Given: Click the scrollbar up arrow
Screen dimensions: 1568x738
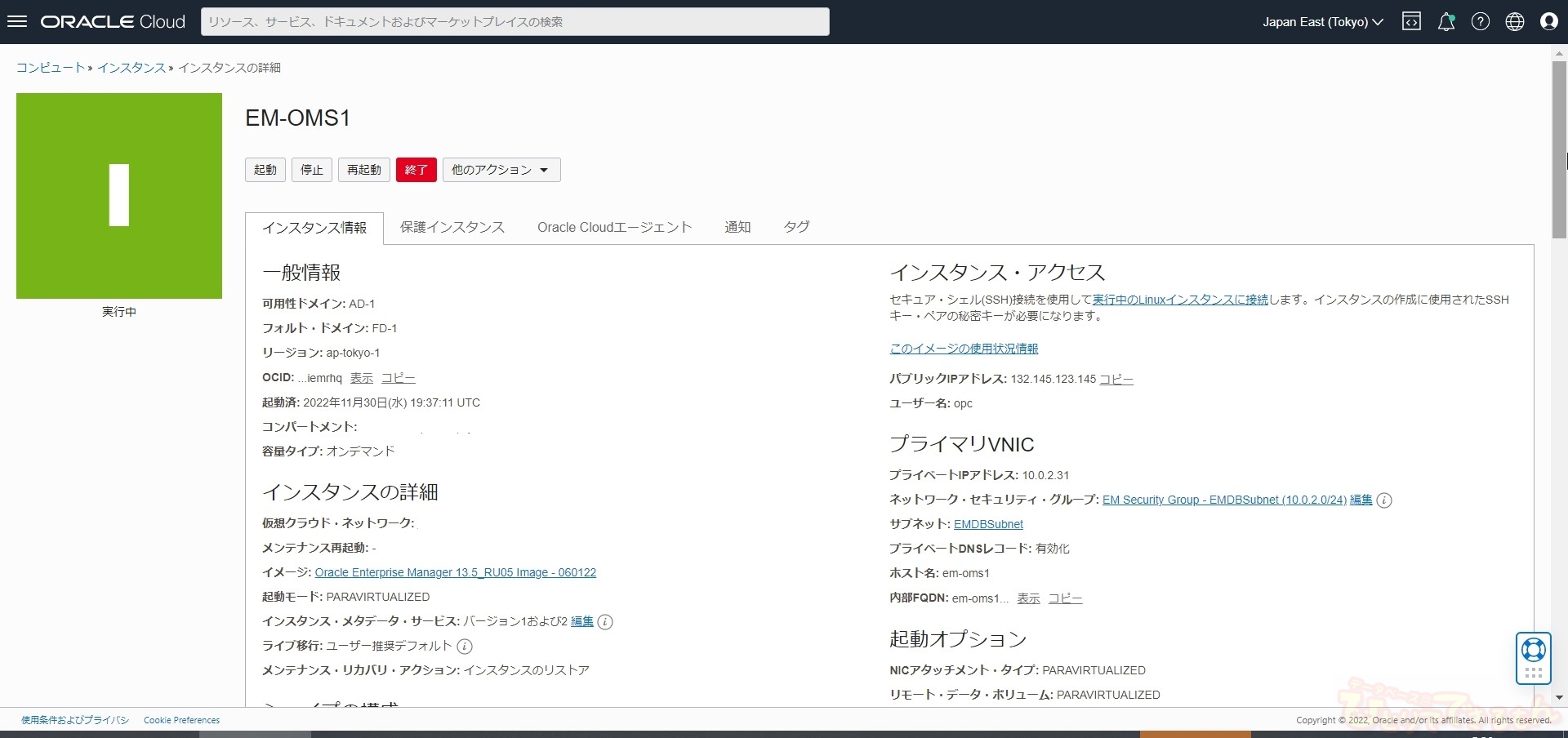Looking at the screenshot, I should coord(1559,53).
